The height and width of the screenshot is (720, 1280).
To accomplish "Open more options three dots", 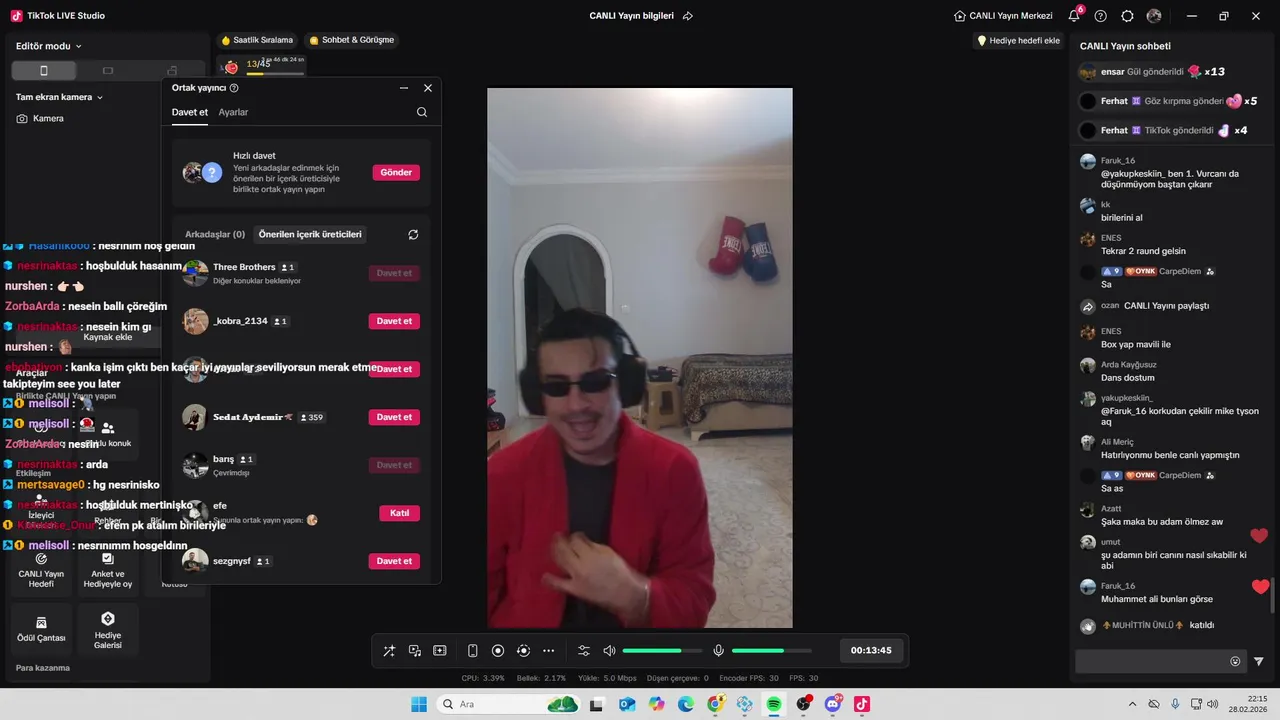I will tap(548, 651).
